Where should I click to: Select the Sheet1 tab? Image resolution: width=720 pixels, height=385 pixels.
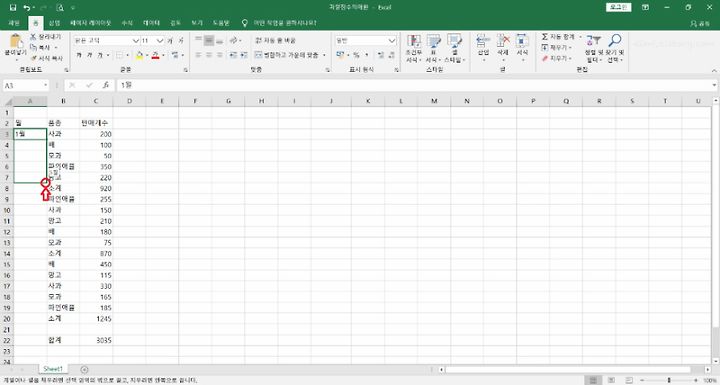(x=53, y=369)
